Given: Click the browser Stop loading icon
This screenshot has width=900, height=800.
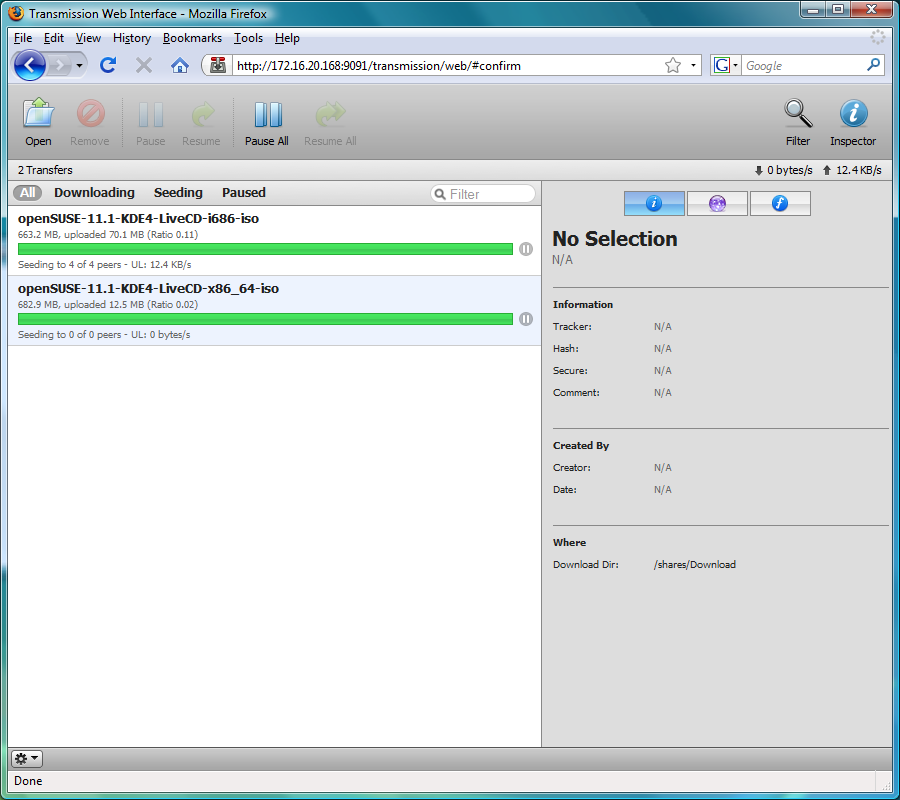Looking at the screenshot, I should pyautogui.click(x=143, y=65).
